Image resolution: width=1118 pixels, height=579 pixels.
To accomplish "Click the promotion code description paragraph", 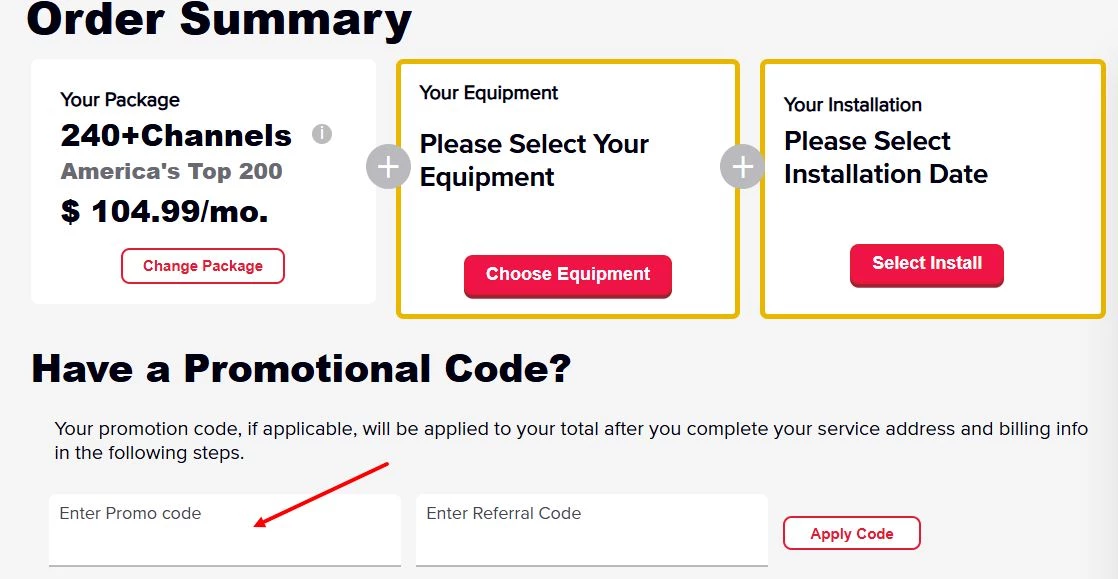I will coord(570,440).
